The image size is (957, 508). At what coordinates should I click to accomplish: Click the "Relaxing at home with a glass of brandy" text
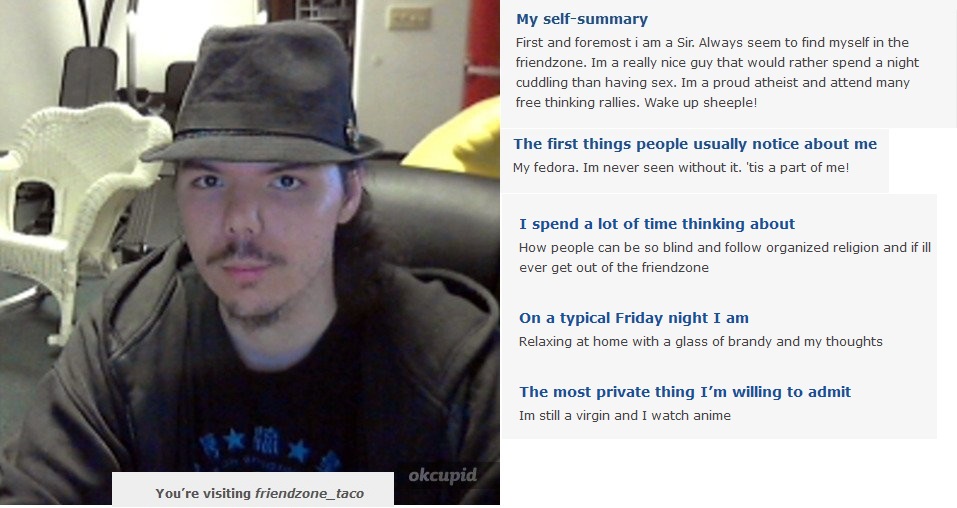coord(701,341)
